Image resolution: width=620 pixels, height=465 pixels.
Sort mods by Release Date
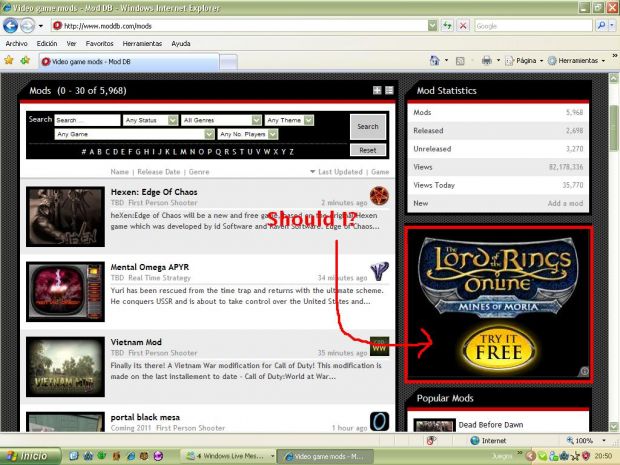click(x=159, y=172)
